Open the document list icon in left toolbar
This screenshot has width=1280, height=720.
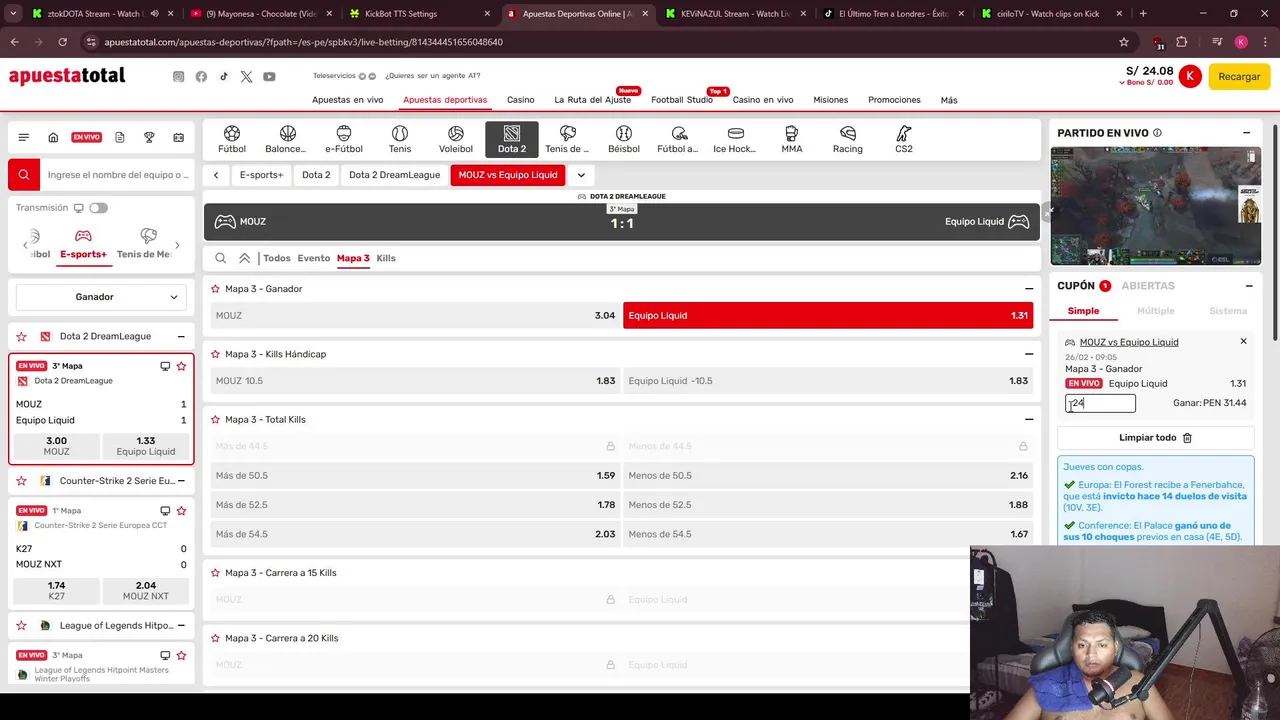coord(120,137)
